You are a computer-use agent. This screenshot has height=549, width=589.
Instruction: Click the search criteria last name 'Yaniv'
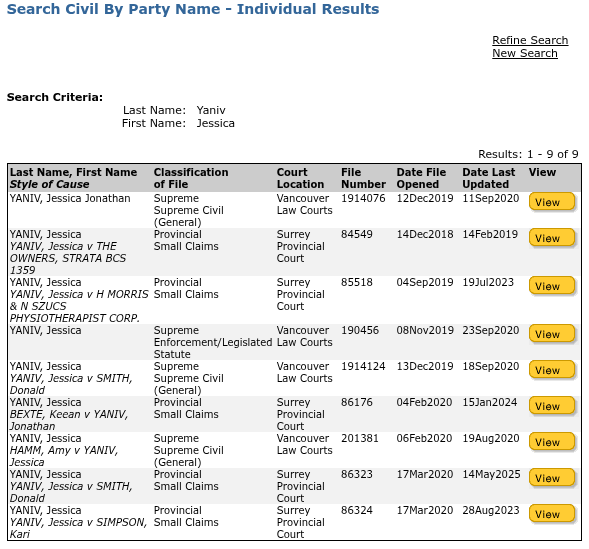(x=211, y=110)
